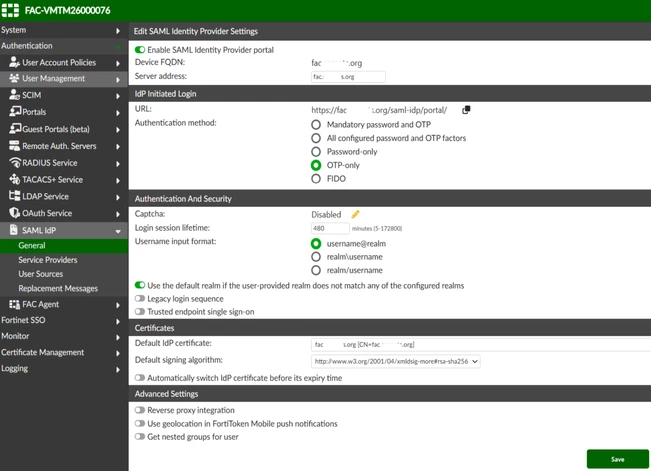
Task: Expand Logging menu arrow
Action: tap(118, 369)
